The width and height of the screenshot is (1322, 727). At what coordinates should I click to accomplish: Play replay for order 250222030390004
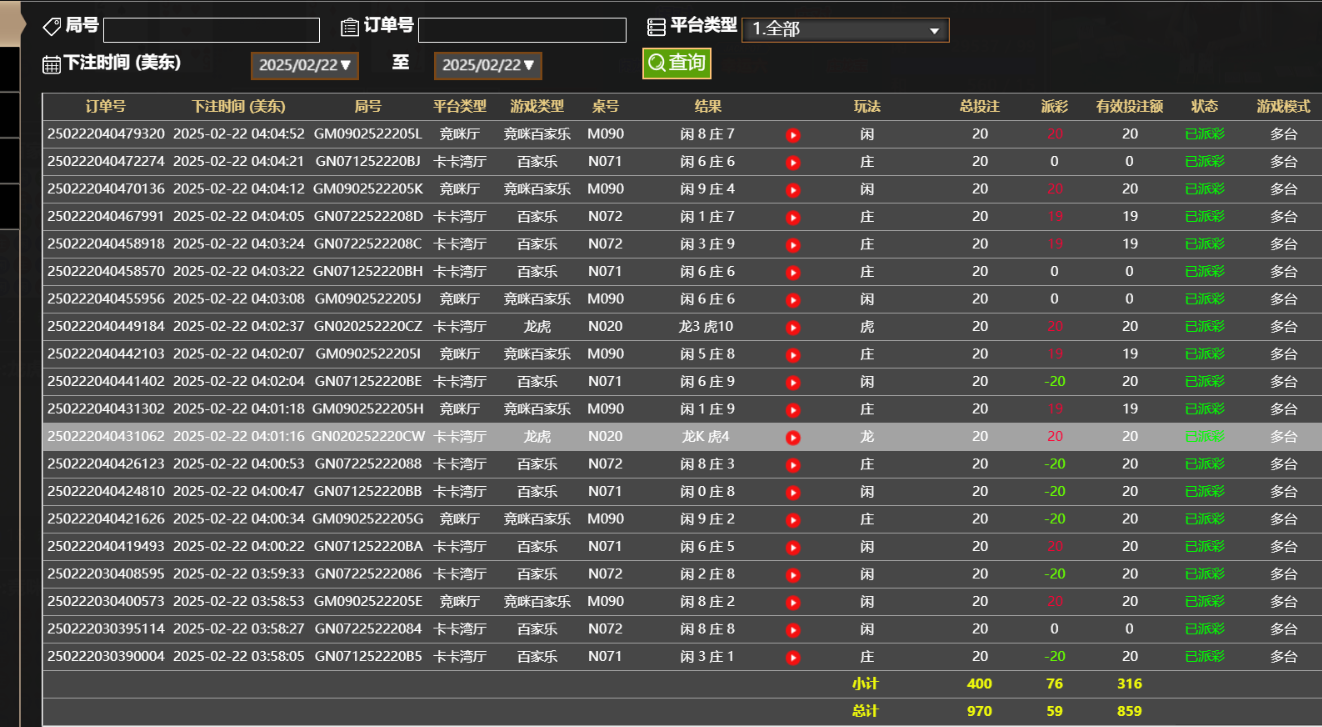tap(793, 657)
